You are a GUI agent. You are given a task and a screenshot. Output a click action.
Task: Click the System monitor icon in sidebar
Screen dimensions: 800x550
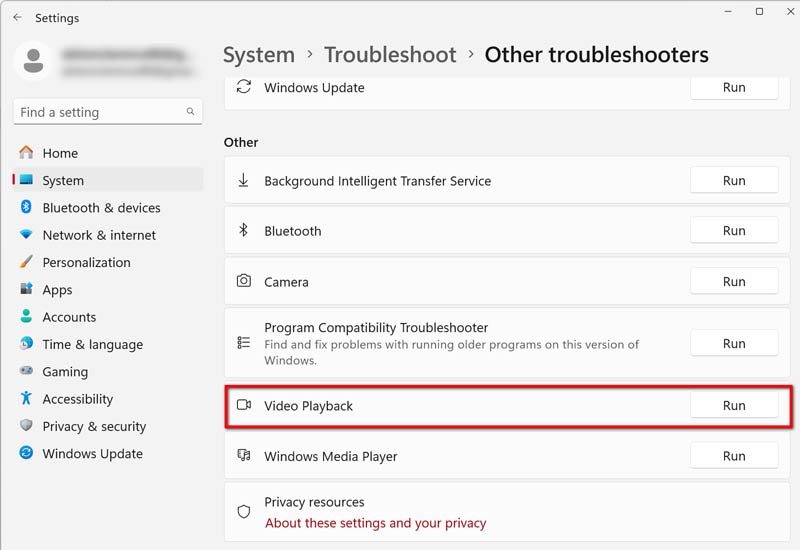click(26, 180)
